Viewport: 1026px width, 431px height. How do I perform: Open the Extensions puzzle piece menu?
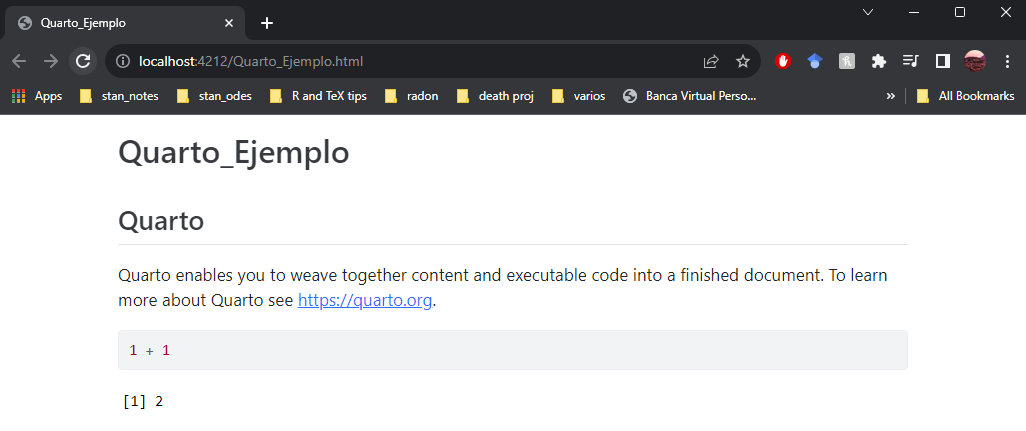(879, 61)
